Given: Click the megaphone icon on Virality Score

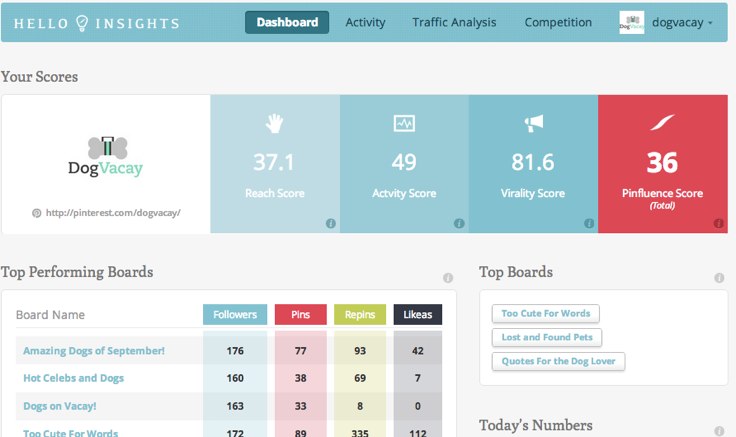Looking at the screenshot, I should coord(533,123).
